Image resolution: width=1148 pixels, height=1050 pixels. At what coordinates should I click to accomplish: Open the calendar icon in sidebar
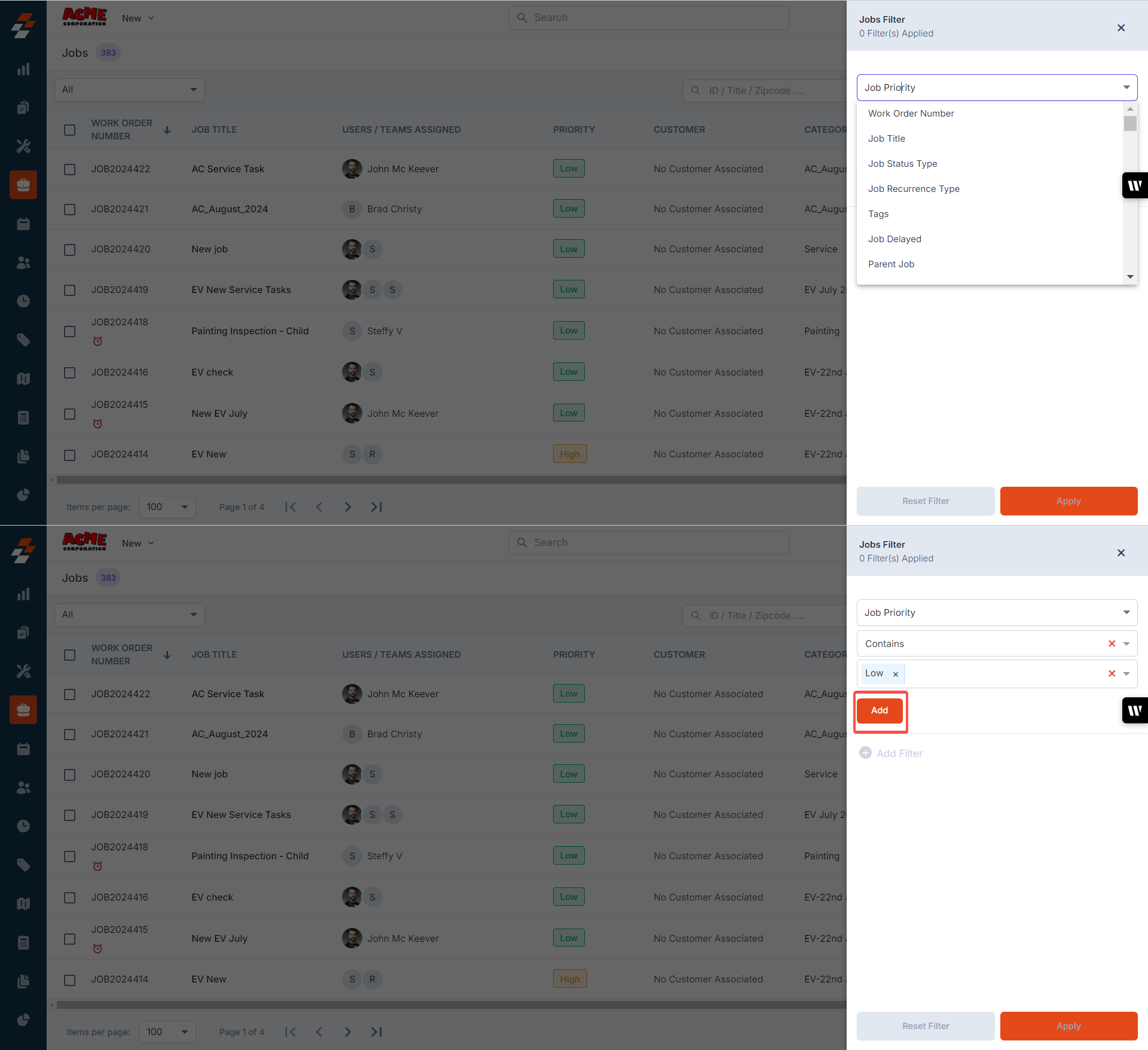pos(23,224)
